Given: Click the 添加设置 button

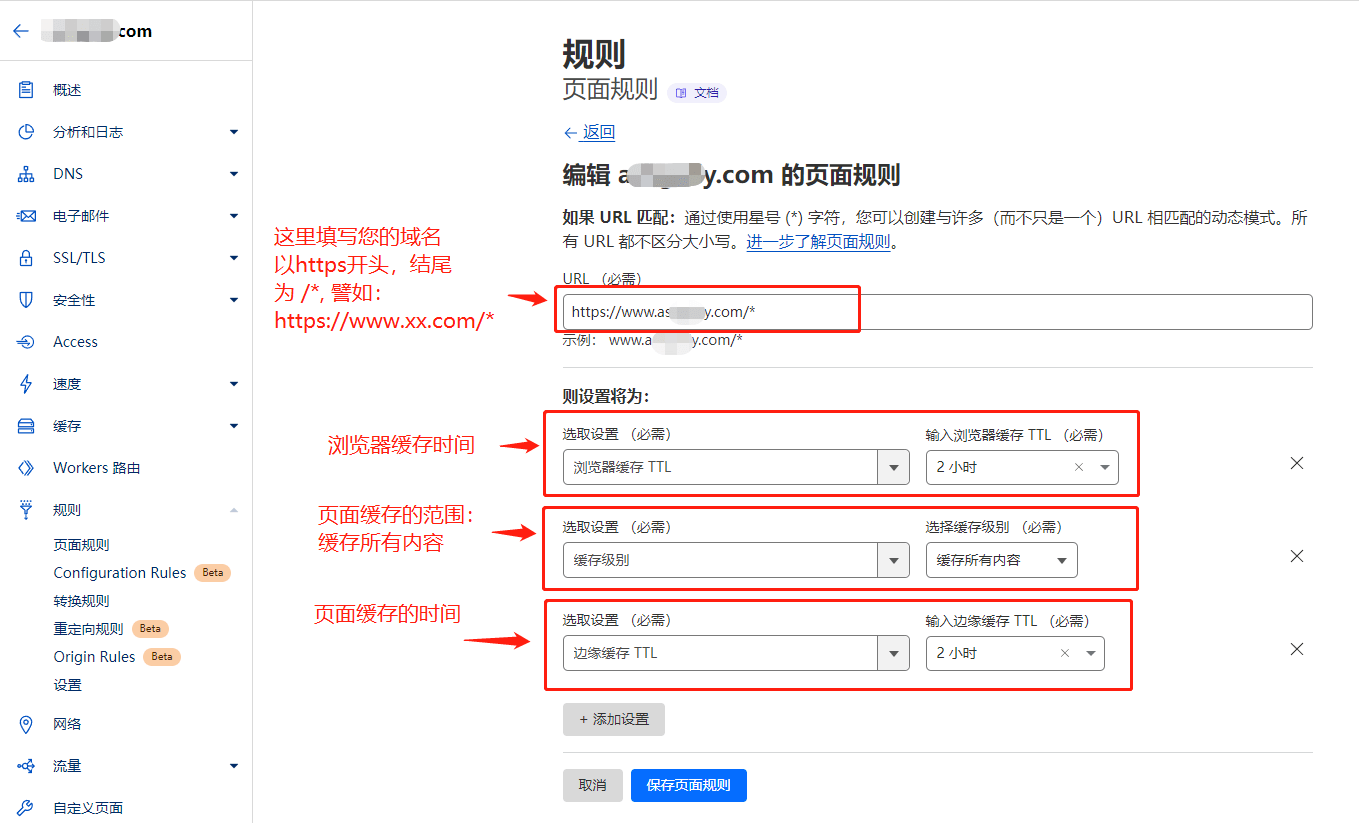Looking at the screenshot, I should pos(614,719).
